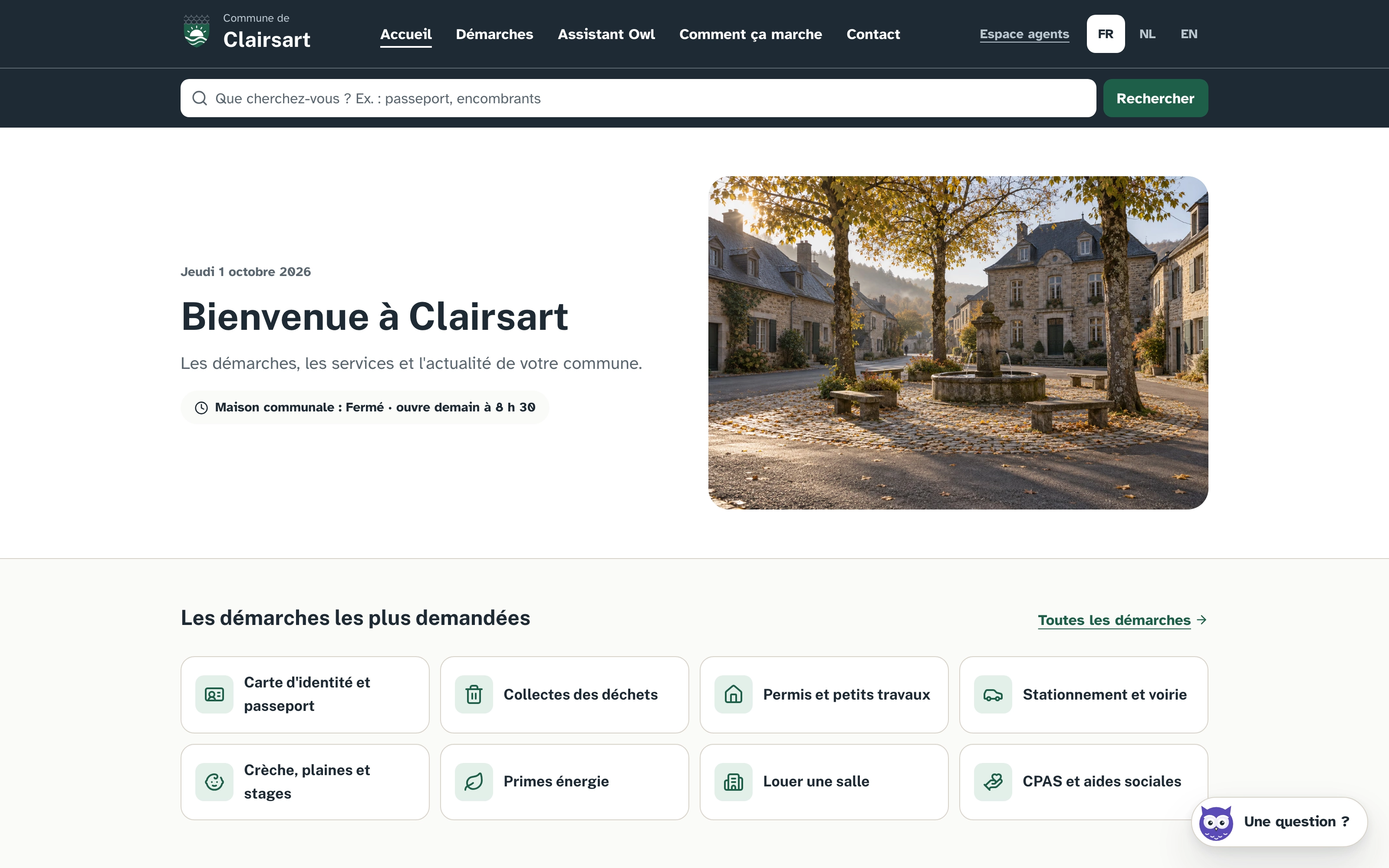Screen dimensions: 1389x868
Task: Click the trash bin icon for Collectes
Action: pos(474,695)
